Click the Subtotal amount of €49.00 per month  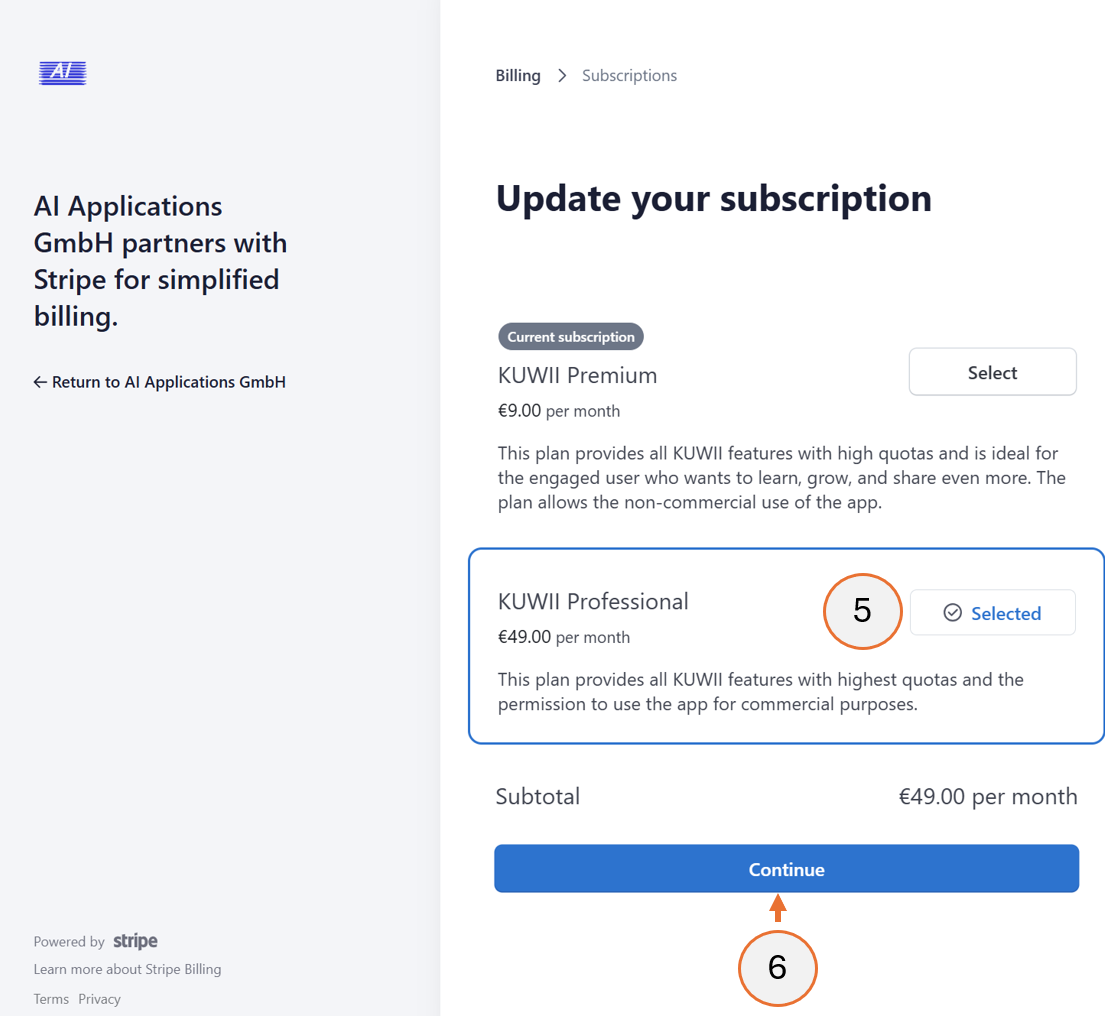pyautogui.click(x=987, y=796)
